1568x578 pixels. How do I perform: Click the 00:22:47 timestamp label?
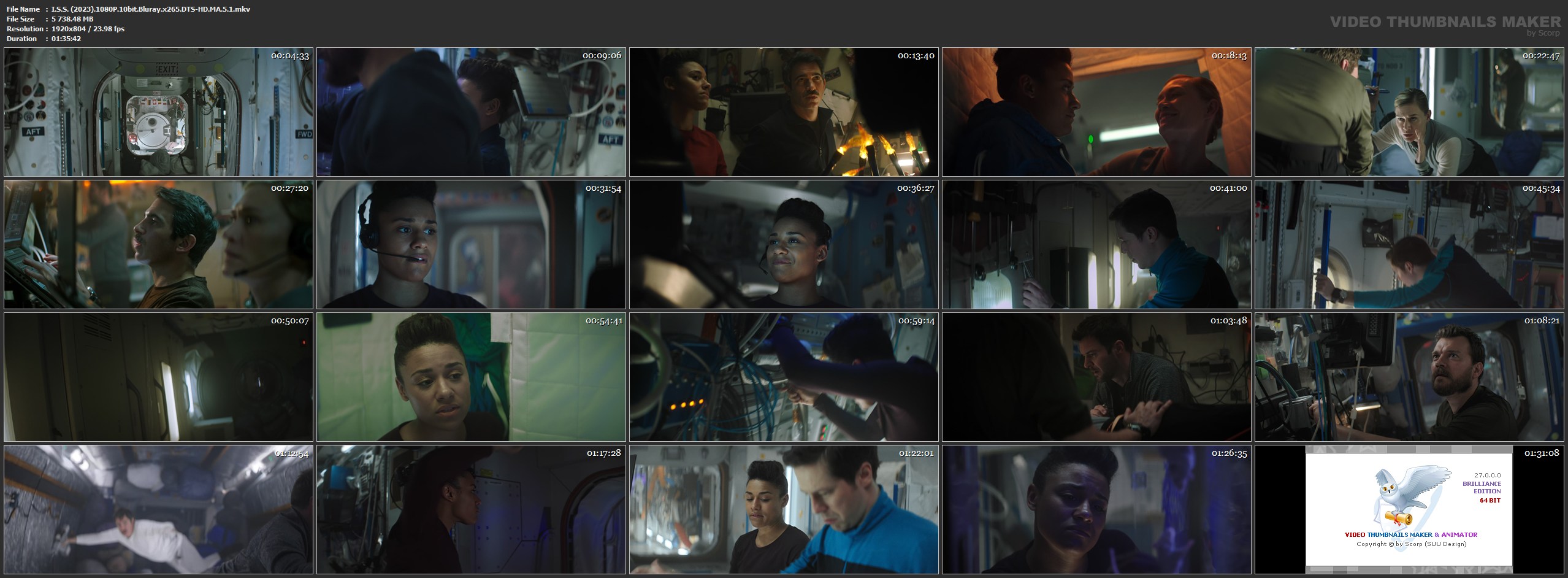point(1541,56)
